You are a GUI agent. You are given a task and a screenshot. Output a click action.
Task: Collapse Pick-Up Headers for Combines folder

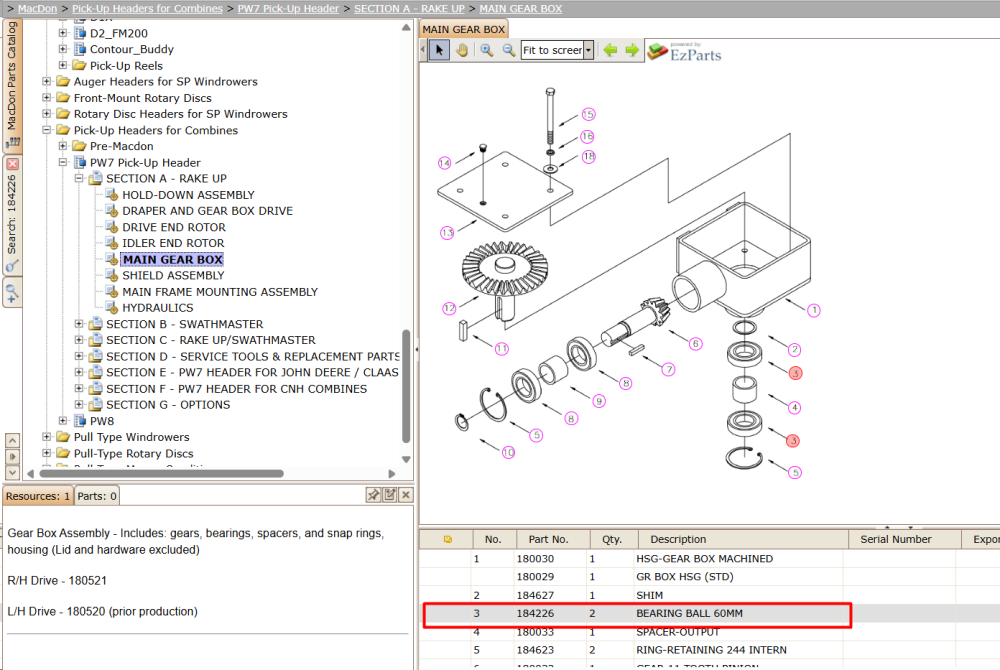(x=47, y=129)
